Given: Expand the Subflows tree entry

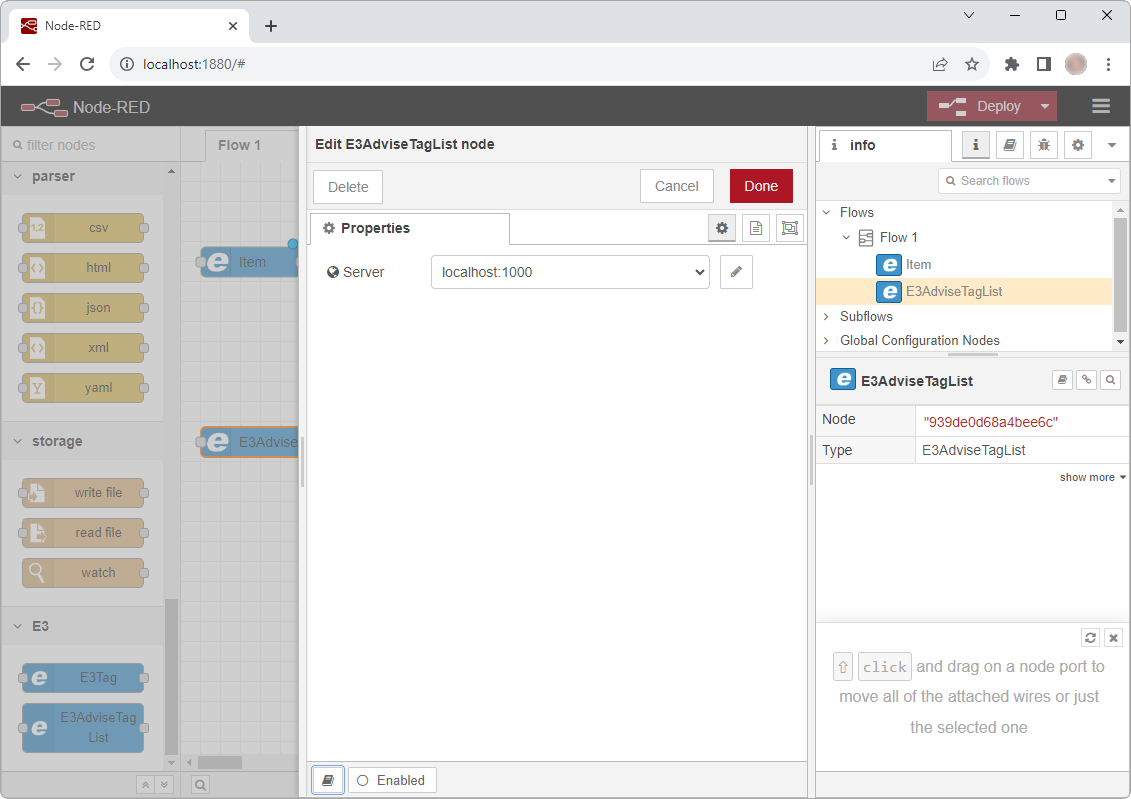Looking at the screenshot, I should coord(827,317).
